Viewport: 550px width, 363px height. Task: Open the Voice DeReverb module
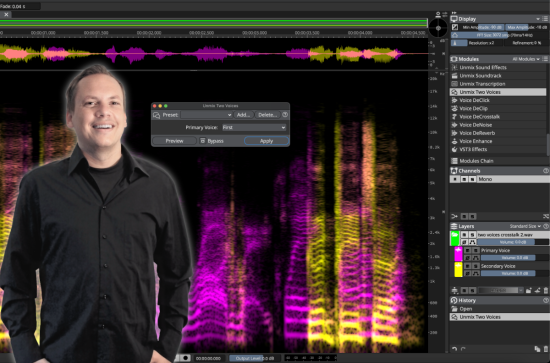click(x=498, y=133)
